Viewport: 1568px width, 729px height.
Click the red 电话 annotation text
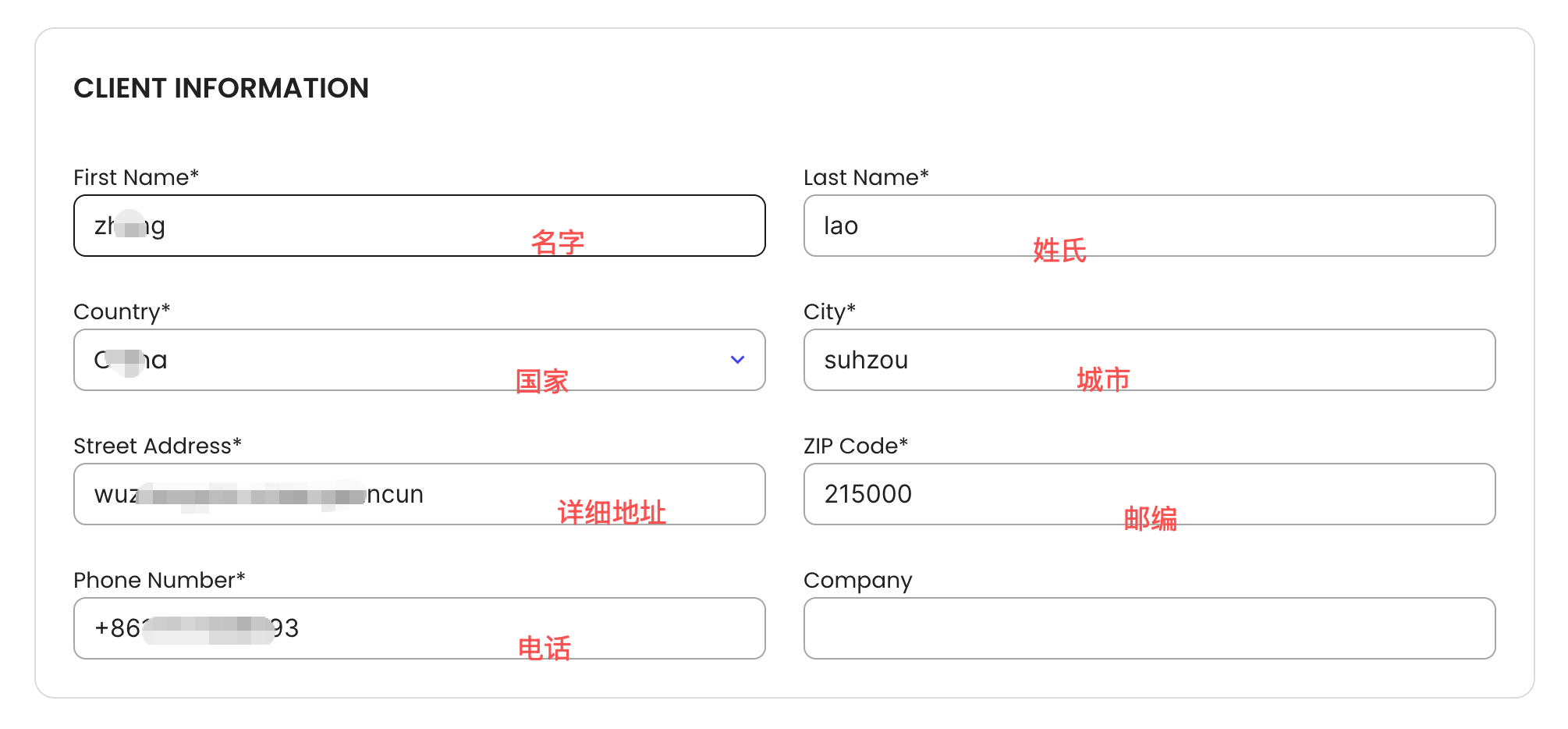click(545, 648)
